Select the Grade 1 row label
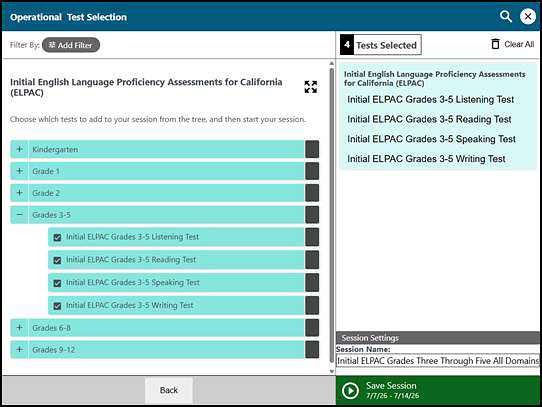The height and width of the screenshot is (407, 542). click(x=46, y=171)
